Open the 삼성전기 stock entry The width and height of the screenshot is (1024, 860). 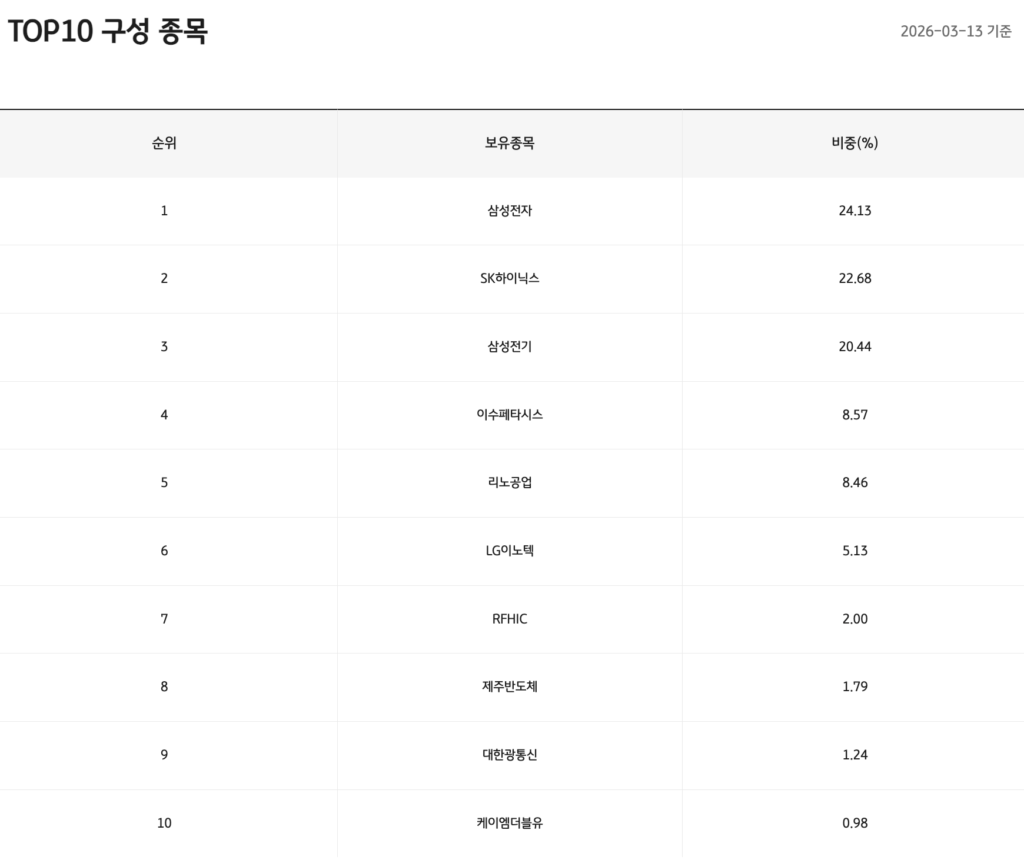tap(509, 347)
